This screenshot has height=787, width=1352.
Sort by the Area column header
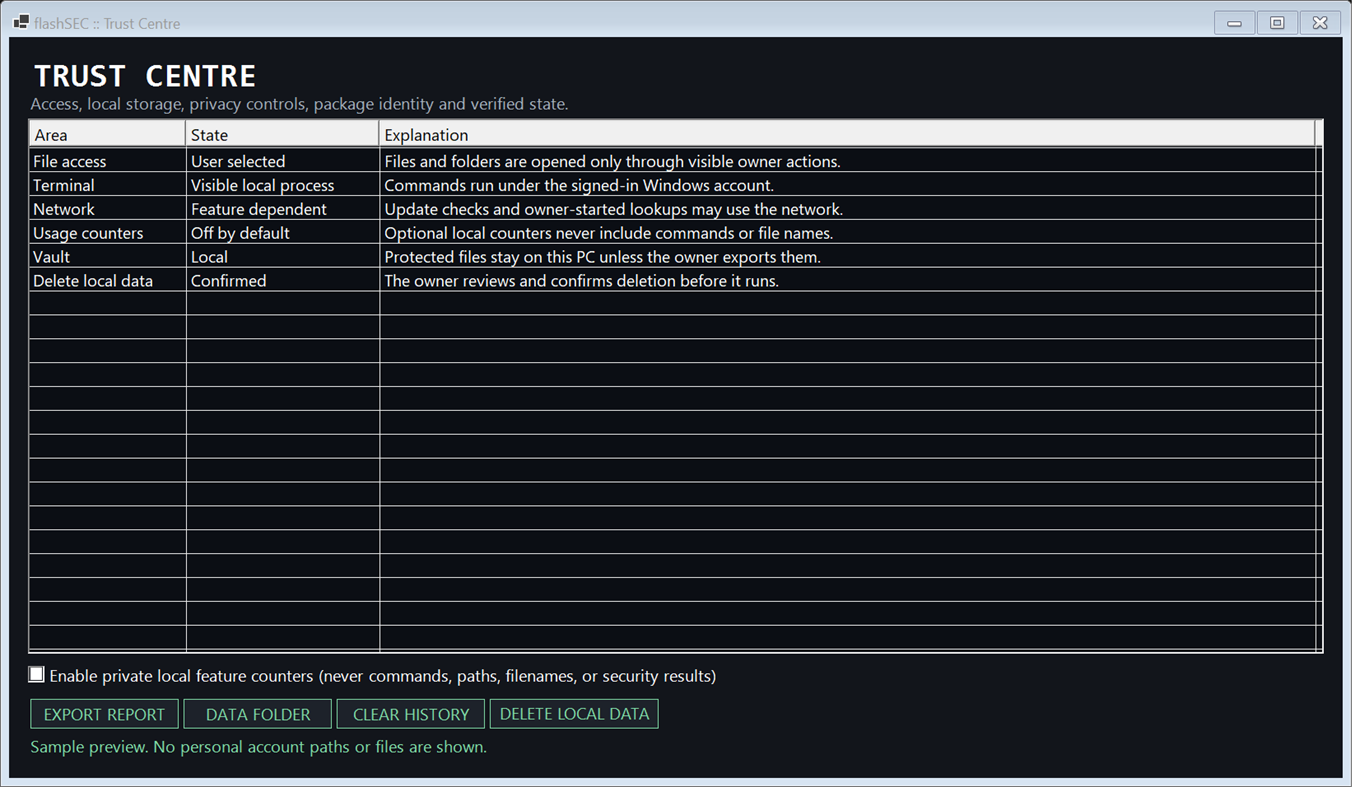(107, 134)
